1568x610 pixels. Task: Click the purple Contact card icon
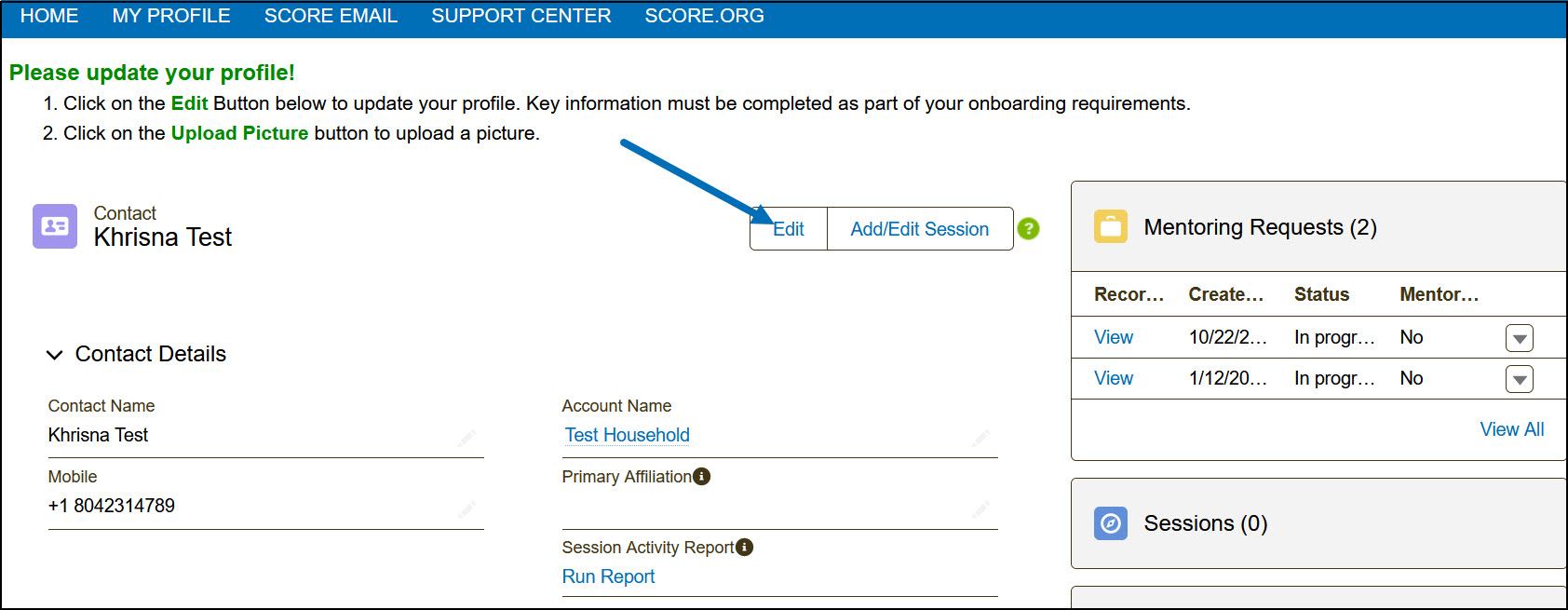[x=55, y=226]
